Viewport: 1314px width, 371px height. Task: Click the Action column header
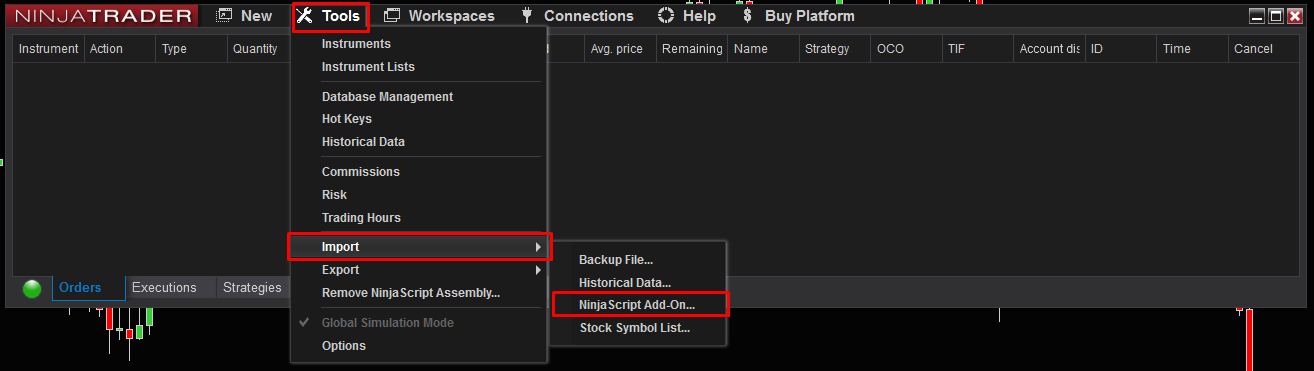coord(120,49)
